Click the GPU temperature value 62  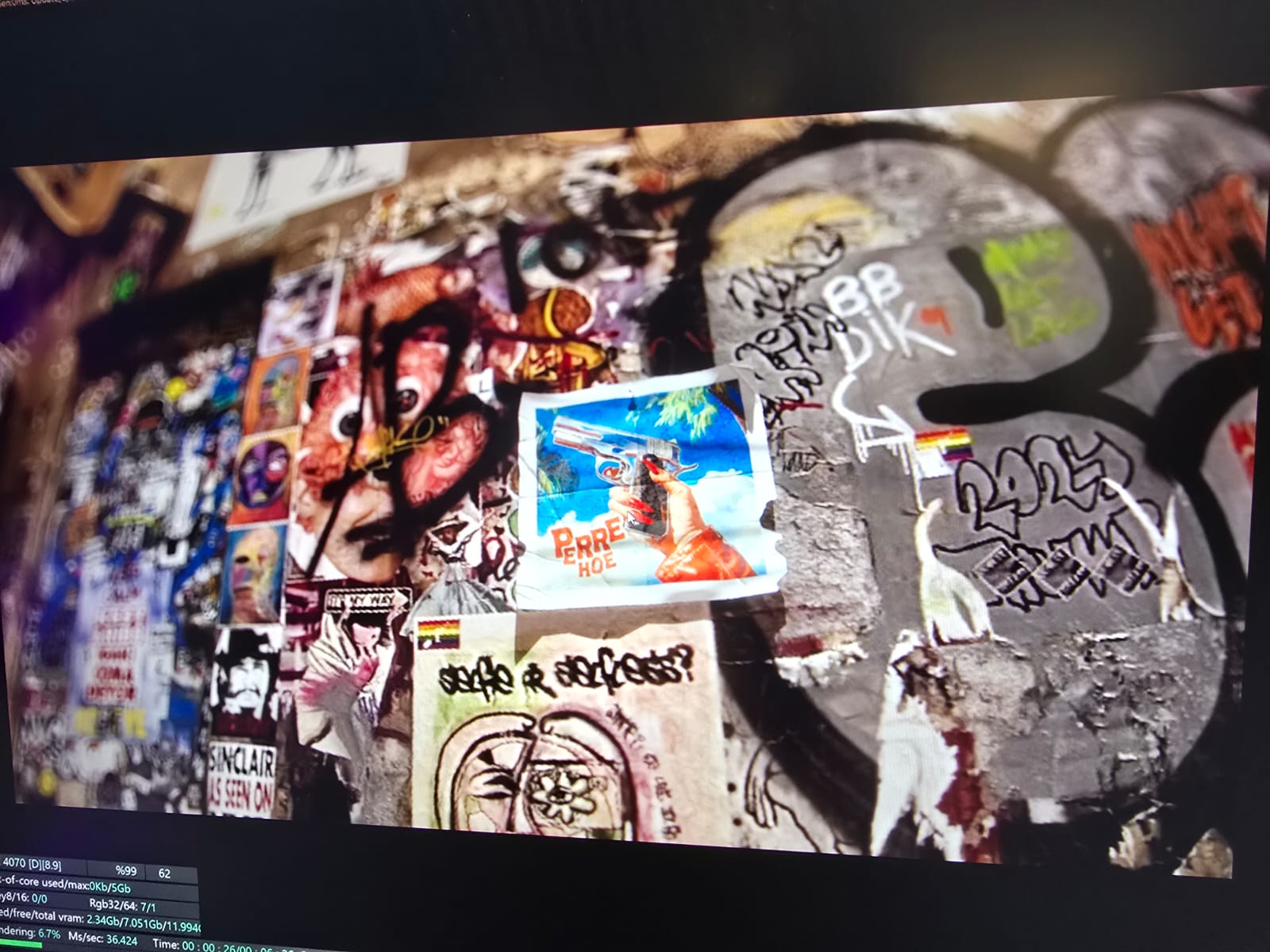tap(164, 873)
